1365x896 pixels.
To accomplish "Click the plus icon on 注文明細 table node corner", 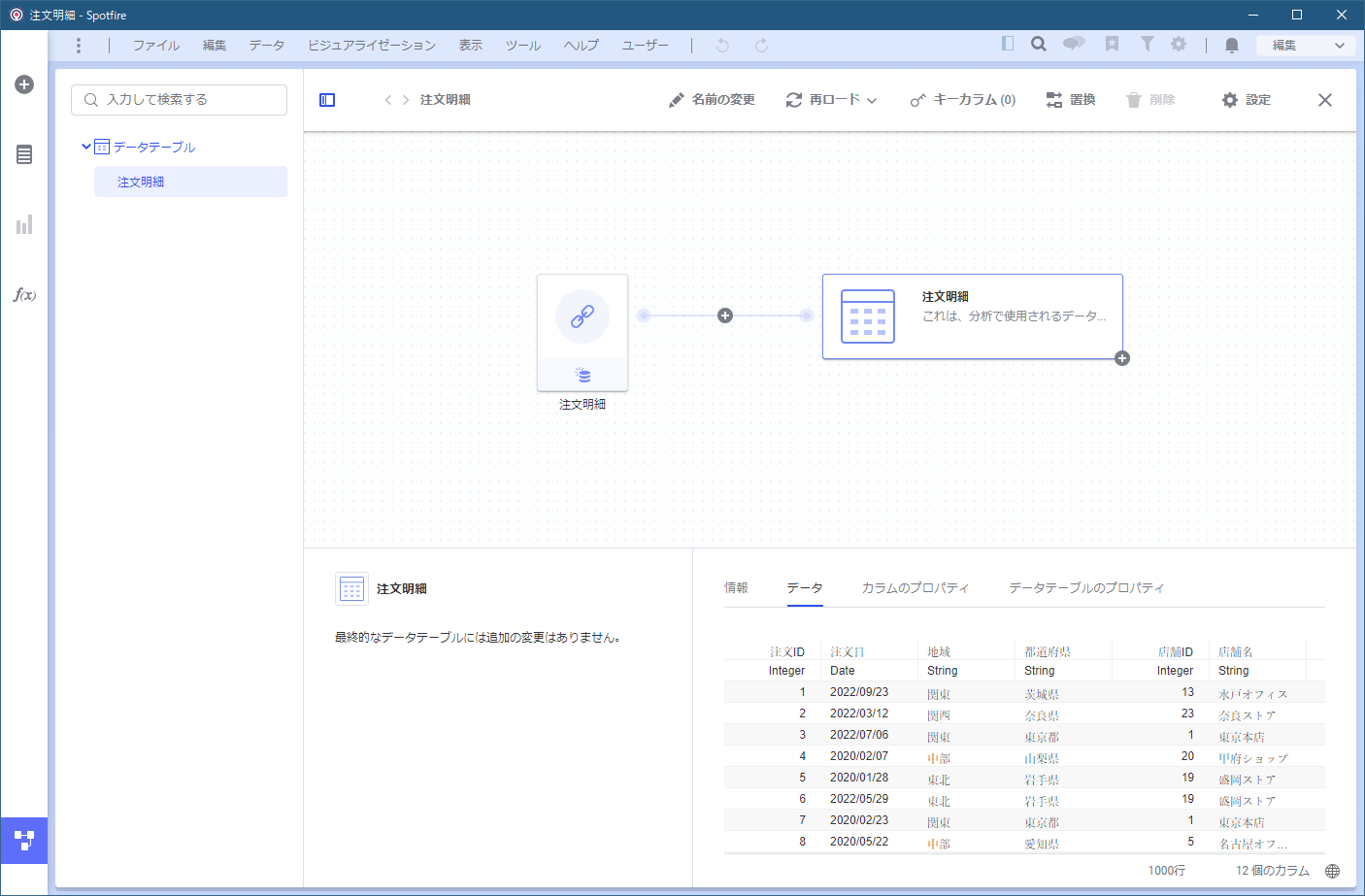I will (1122, 358).
